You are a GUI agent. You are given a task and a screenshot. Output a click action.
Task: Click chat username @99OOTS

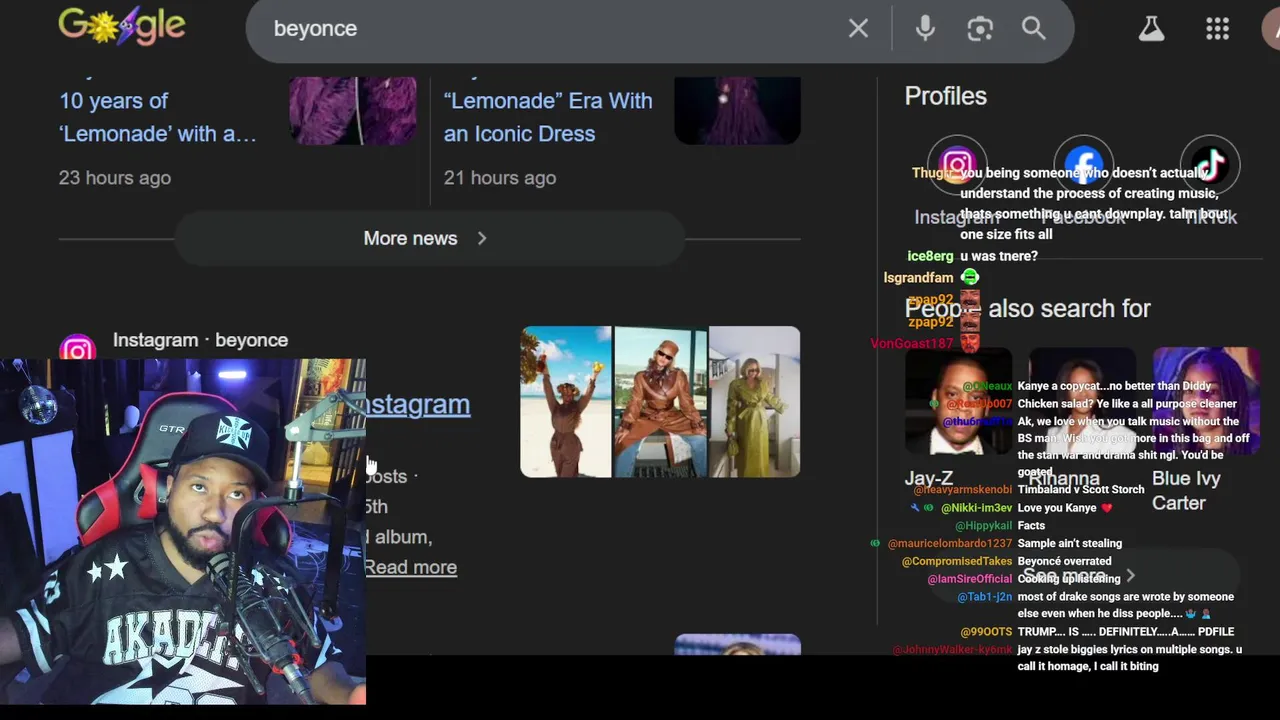[987, 632]
